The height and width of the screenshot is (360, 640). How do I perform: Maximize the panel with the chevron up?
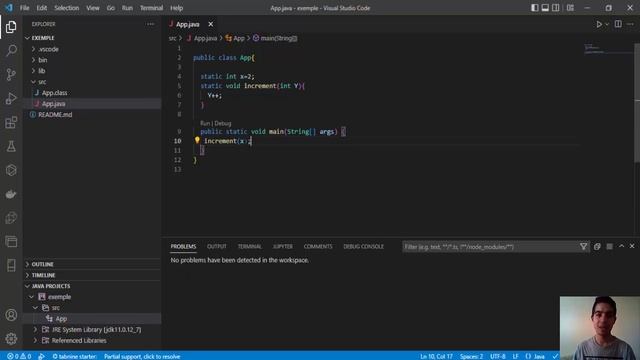pyautogui.click(x=621, y=246)
